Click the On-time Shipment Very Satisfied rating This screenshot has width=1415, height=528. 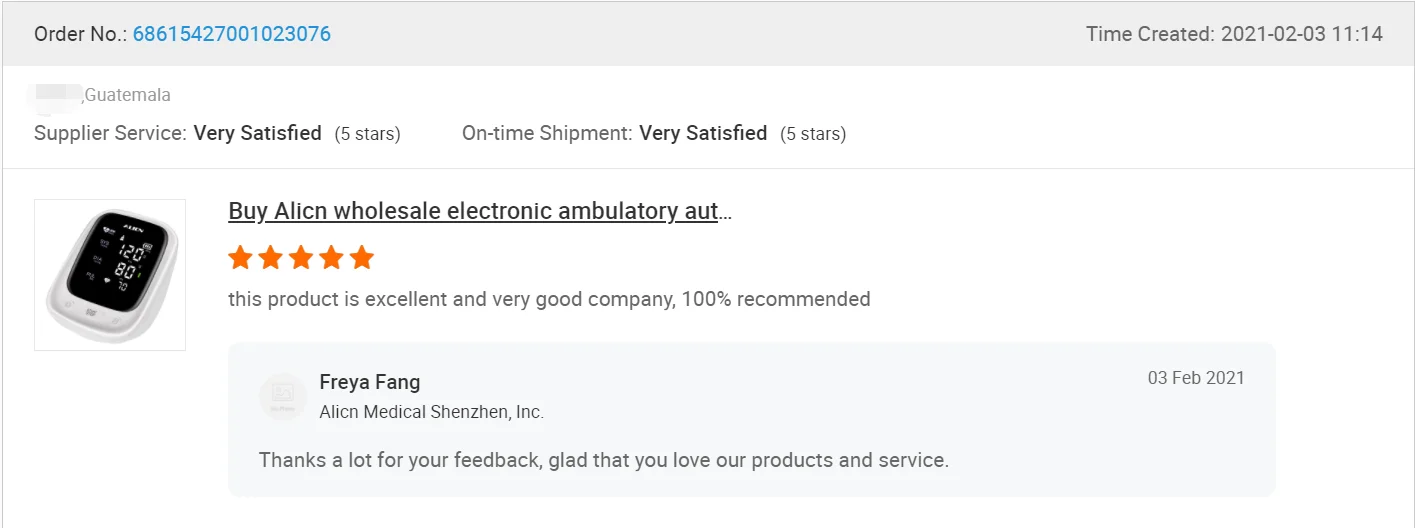(x=703, y=133)
